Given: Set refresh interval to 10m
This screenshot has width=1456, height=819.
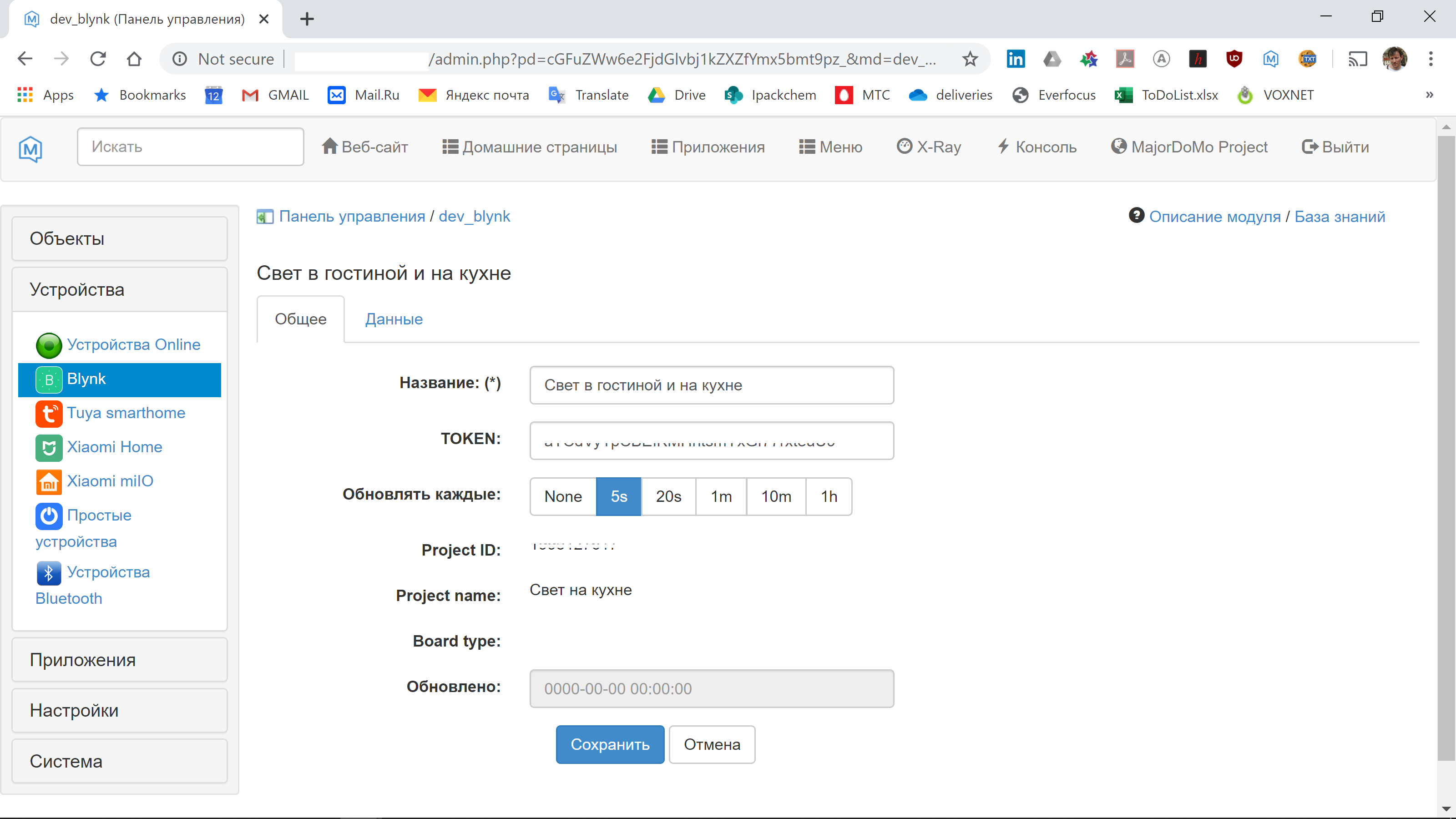Looking at the screenshot, I should point(775,496).
